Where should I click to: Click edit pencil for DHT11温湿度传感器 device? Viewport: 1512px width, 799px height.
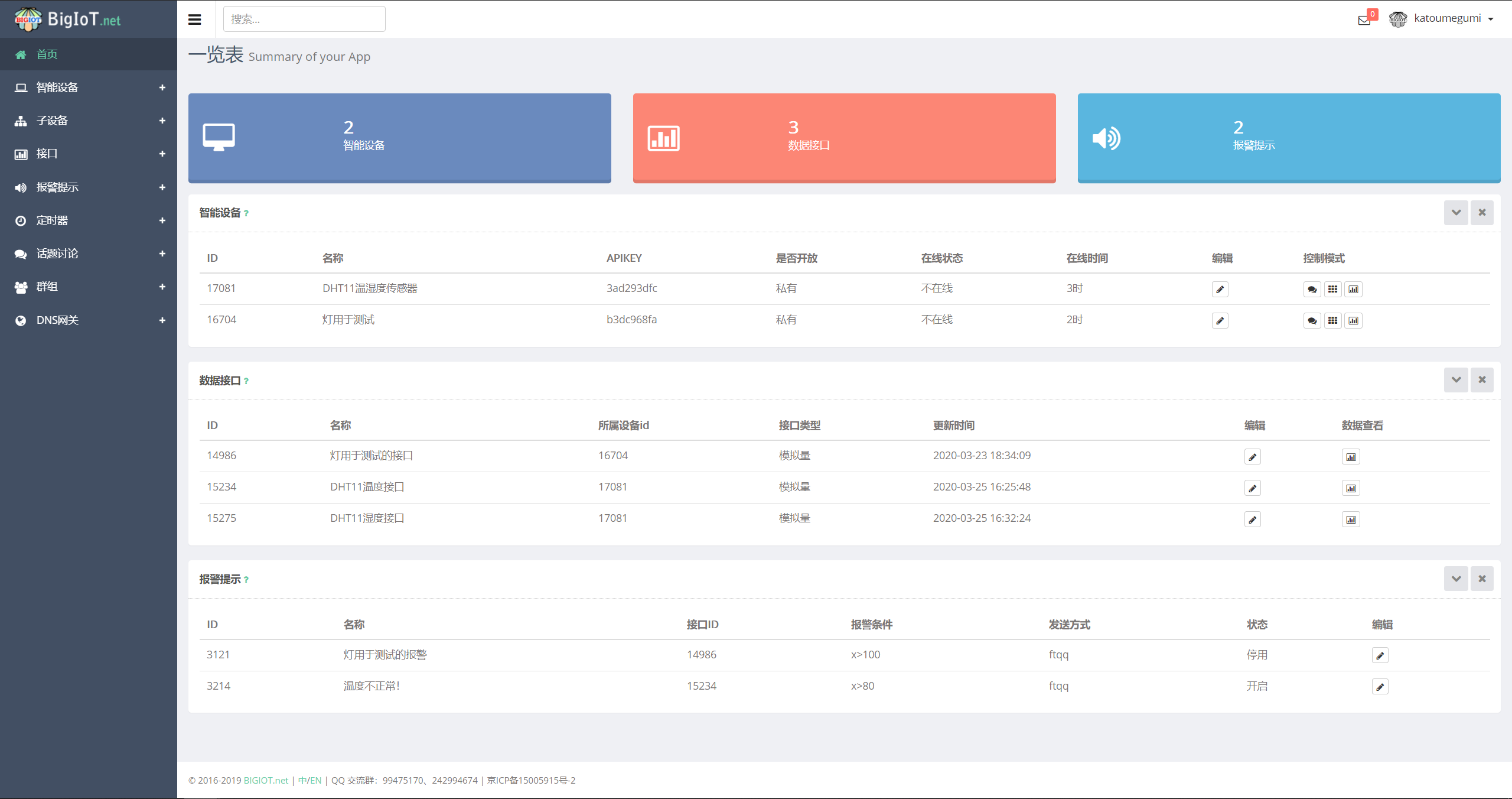[x=1220, y=290]
